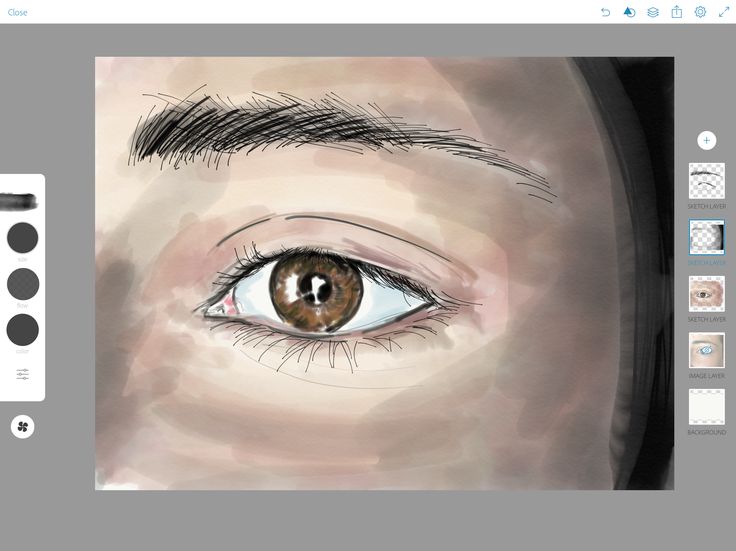Image resolution: width=736 pixels, height=551 pixels.
Task: Tap the Close link
Action: [x=17, y=12]
